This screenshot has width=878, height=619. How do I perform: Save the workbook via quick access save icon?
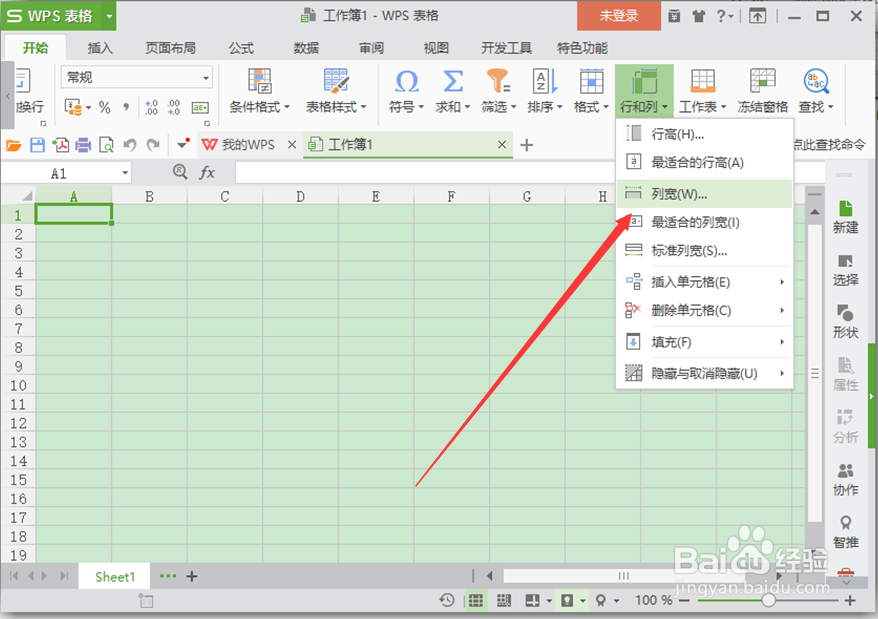click(x=38, y=145)
